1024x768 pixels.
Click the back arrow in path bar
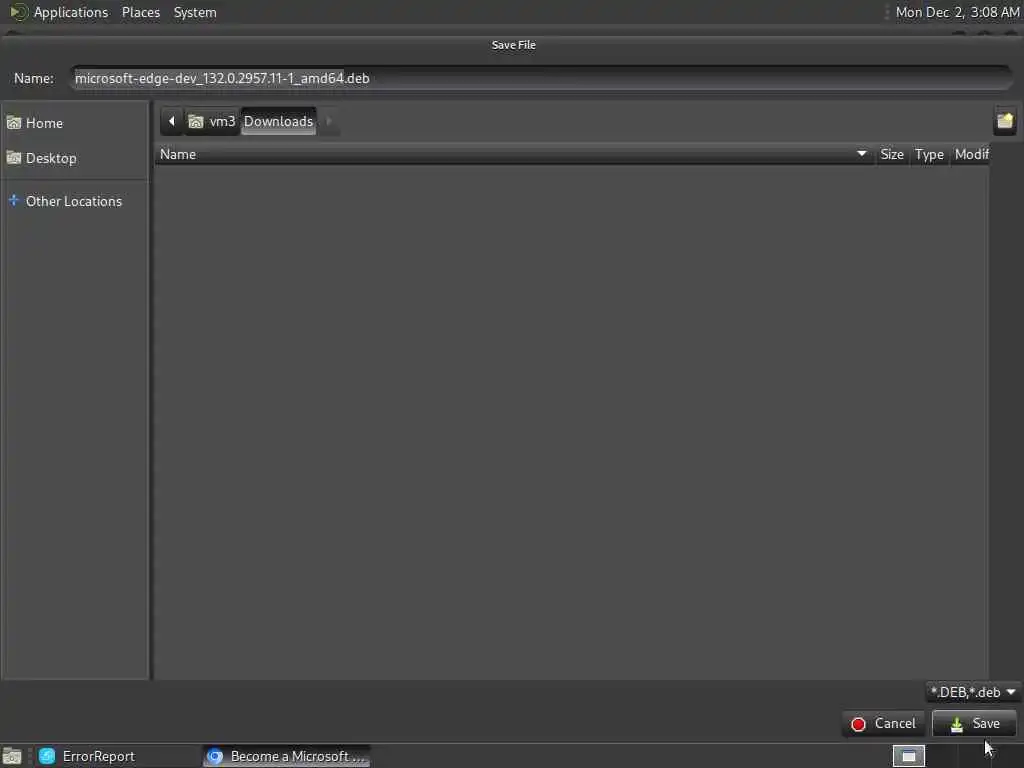pos(172,121)
